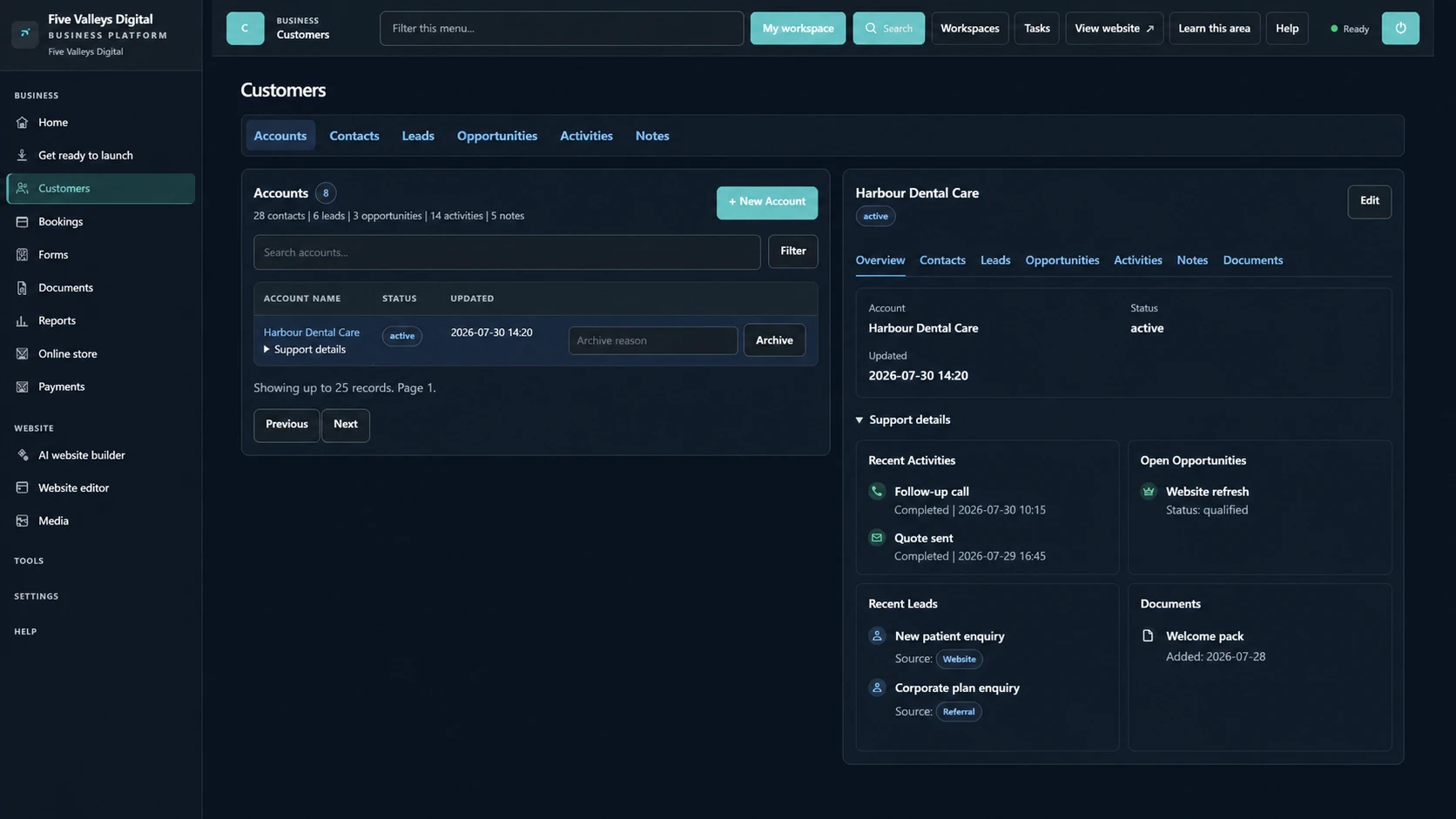Switch to the top Contacts tab
Viewport: 1456px width, 819px height.
(x=354, y=136)
